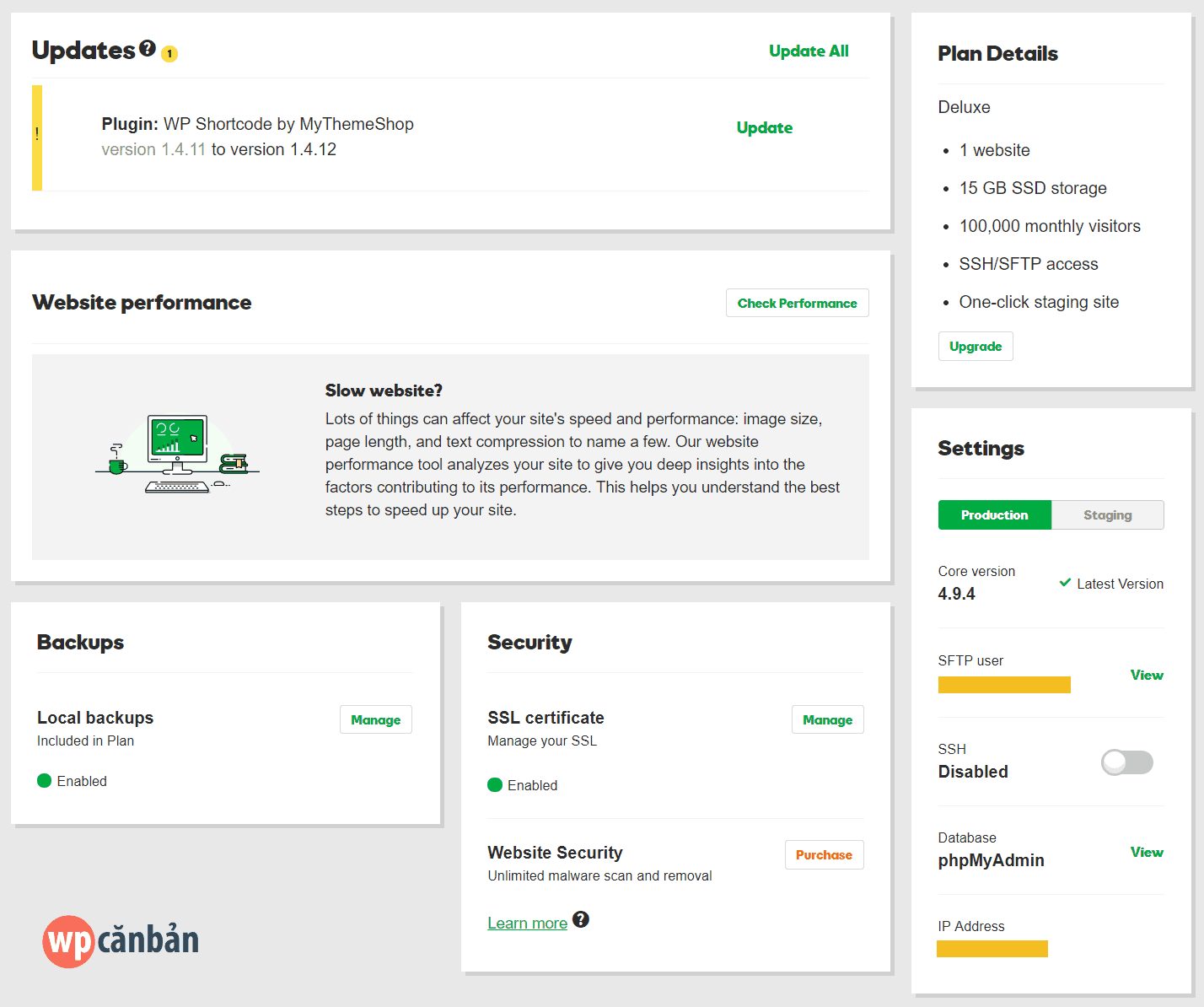Image resolution: width=1204 pixels, height=1007 pixels.
Task: Click the green Enabled dot under Local backups
Action: coord(43,780)
